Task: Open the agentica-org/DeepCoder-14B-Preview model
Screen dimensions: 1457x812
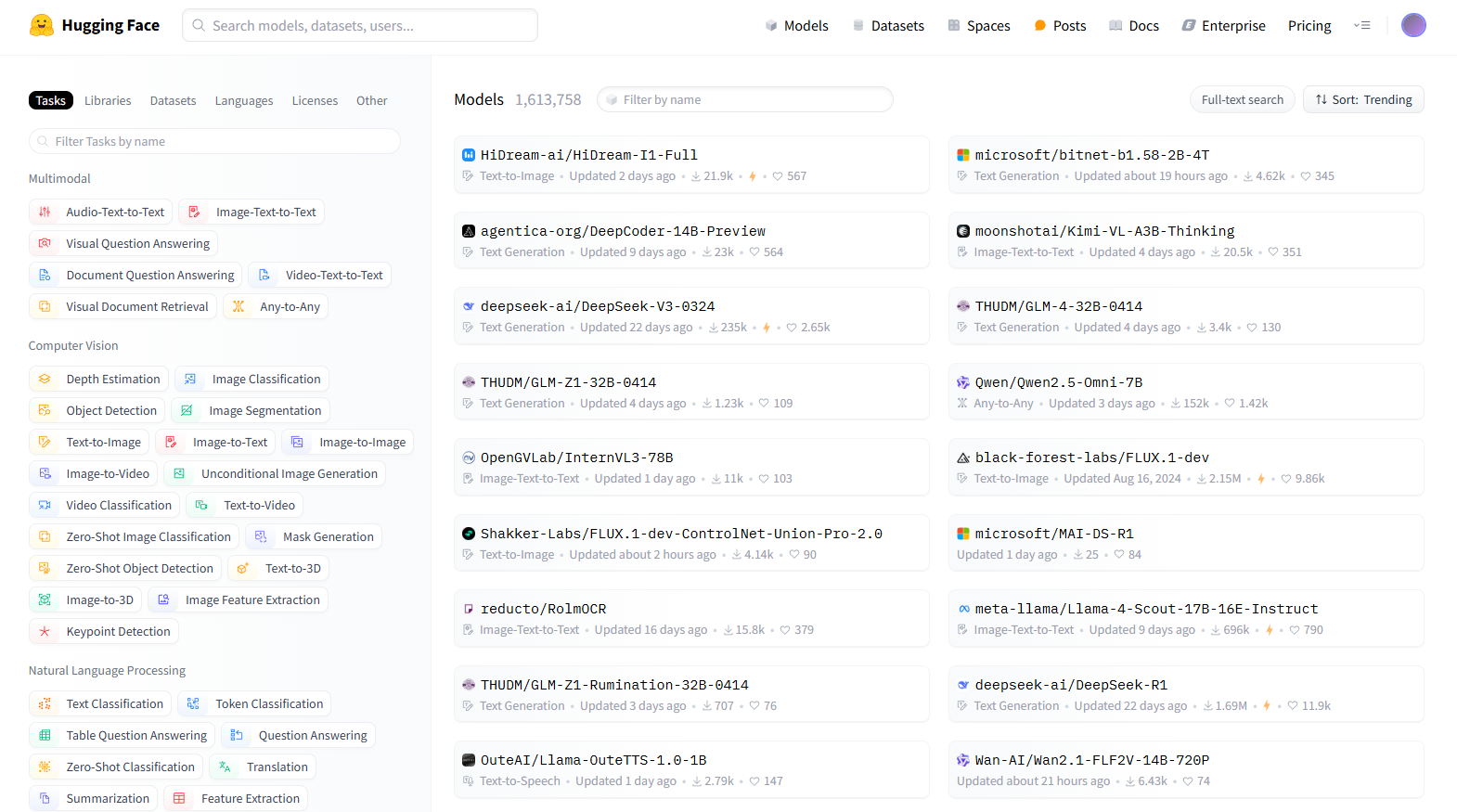Action: [691, 240]
